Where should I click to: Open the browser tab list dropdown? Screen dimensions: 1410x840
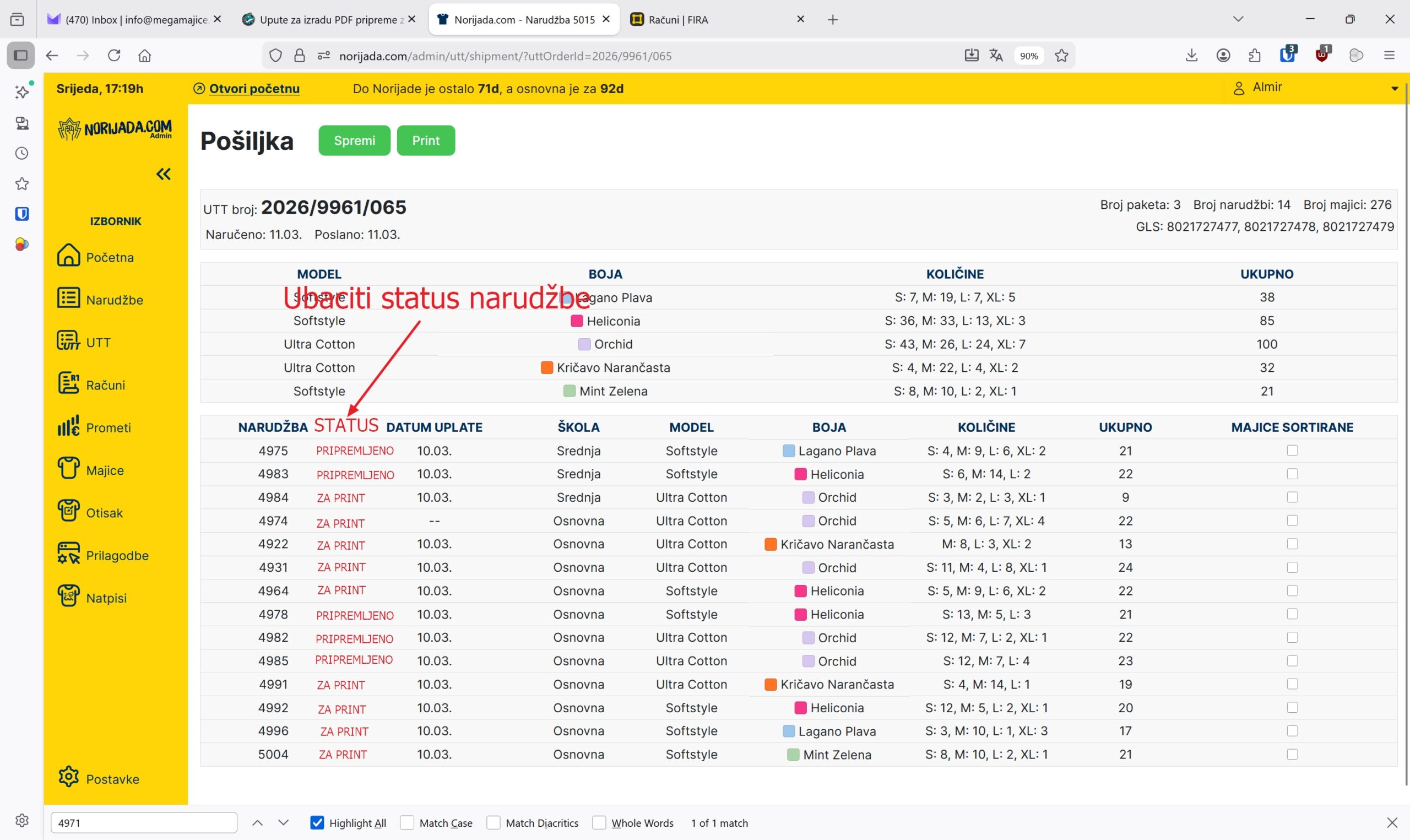pos(1238,19)
